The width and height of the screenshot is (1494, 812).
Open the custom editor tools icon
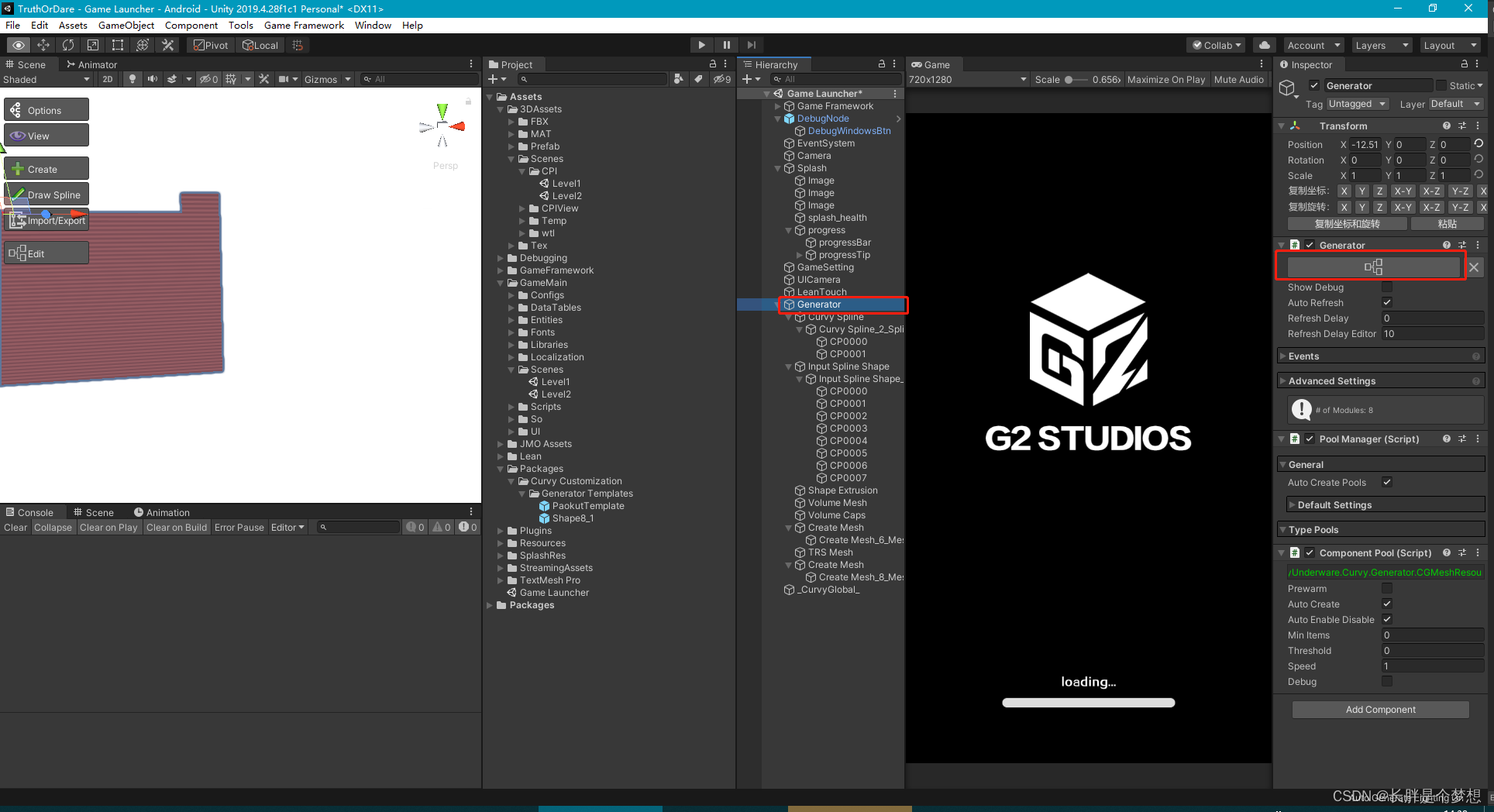pyautogui.click(x=167, y=45)
